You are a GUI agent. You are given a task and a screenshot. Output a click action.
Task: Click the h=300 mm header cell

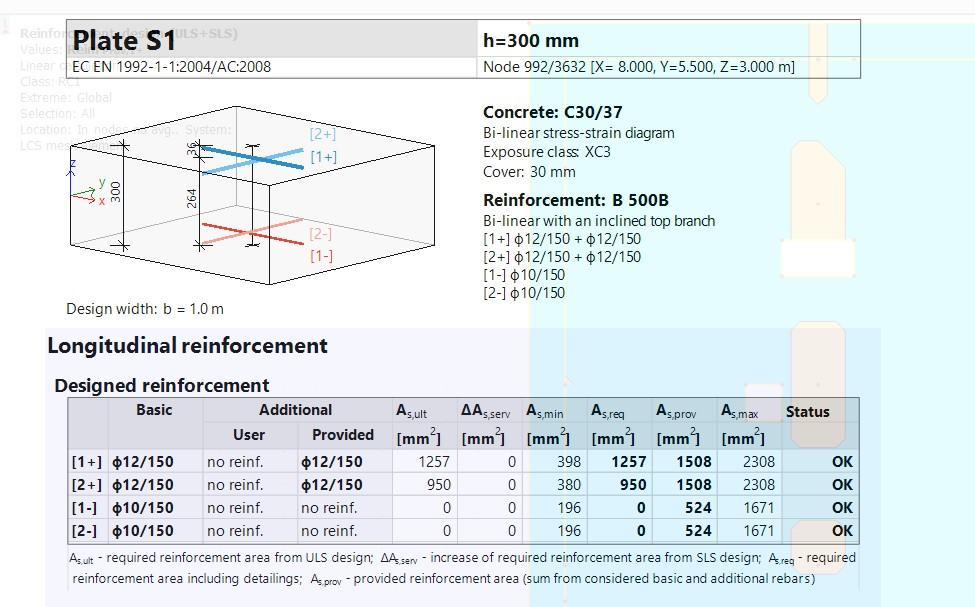click(530, 41)
